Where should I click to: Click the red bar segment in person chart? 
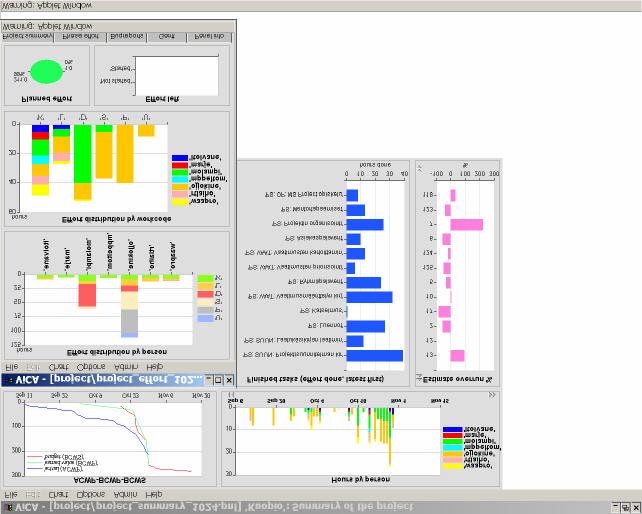[x=87, y=295]
